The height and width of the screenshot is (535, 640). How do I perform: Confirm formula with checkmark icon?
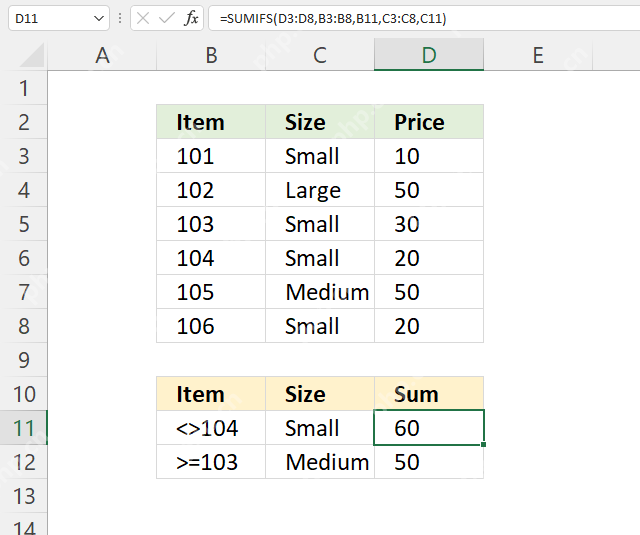pyautogui.click(x=167, y=18)
